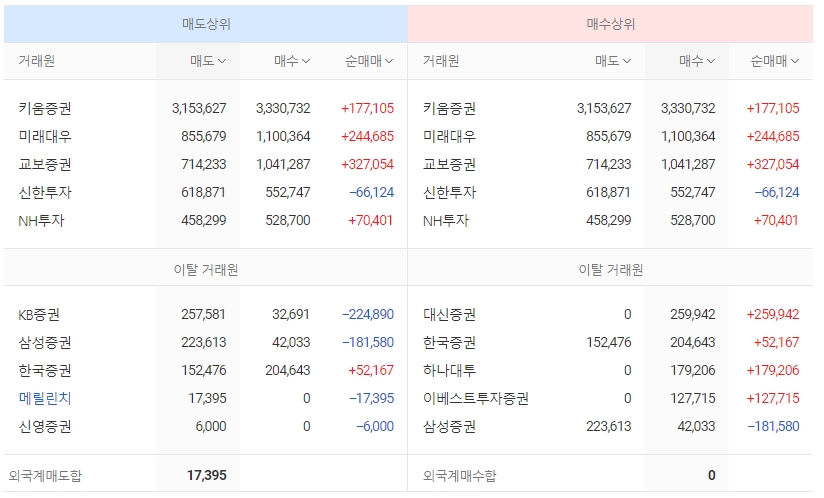824x498 pixels.
Task: Click 신영증권 net value −6,000
Action: [x=375, y=426]
